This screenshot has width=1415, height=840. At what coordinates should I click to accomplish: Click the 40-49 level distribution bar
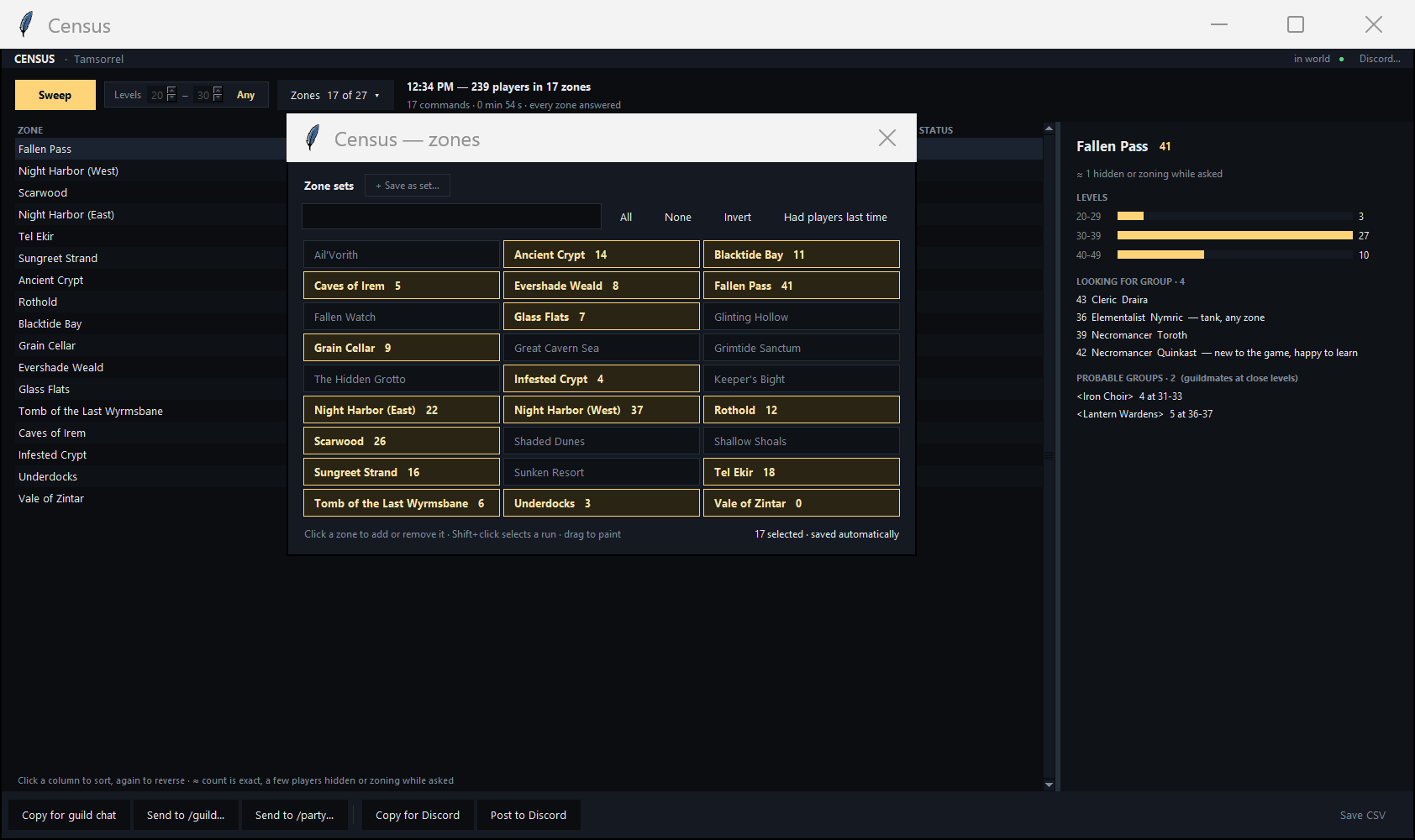coord(1160,255)
